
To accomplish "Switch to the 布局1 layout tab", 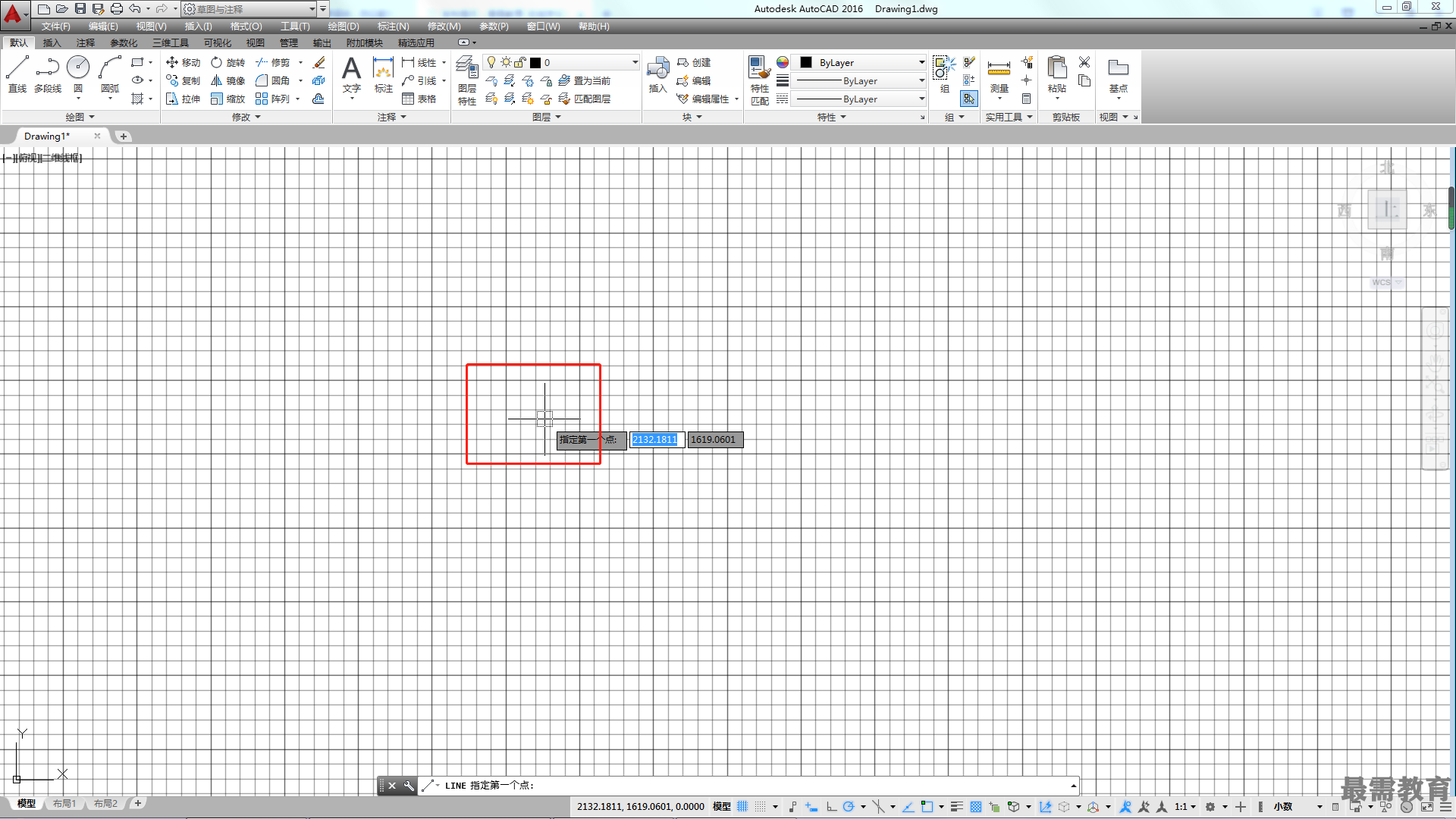I will 64,803.
